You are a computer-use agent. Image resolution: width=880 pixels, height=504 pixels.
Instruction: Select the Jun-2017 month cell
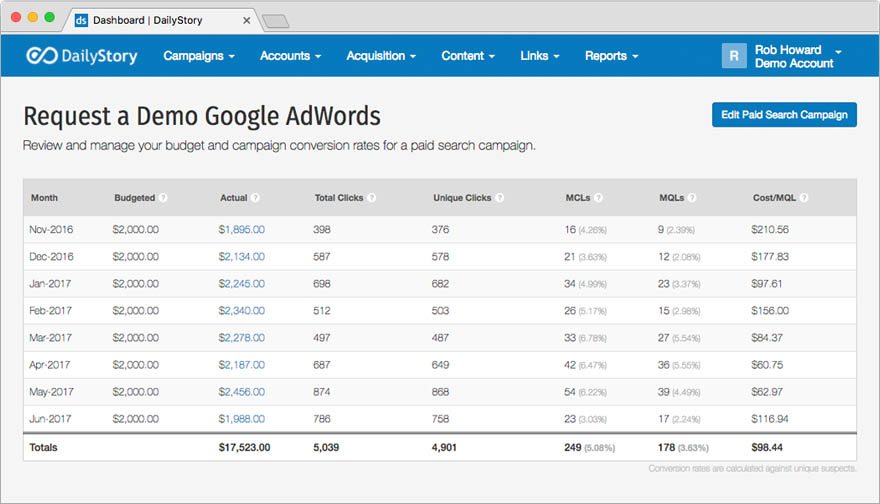point(50,419)
